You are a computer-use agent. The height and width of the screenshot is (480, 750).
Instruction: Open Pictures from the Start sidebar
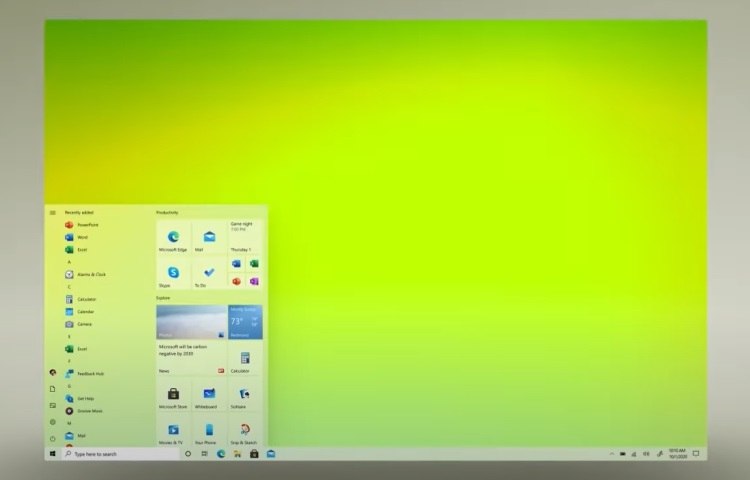point(53,405)
